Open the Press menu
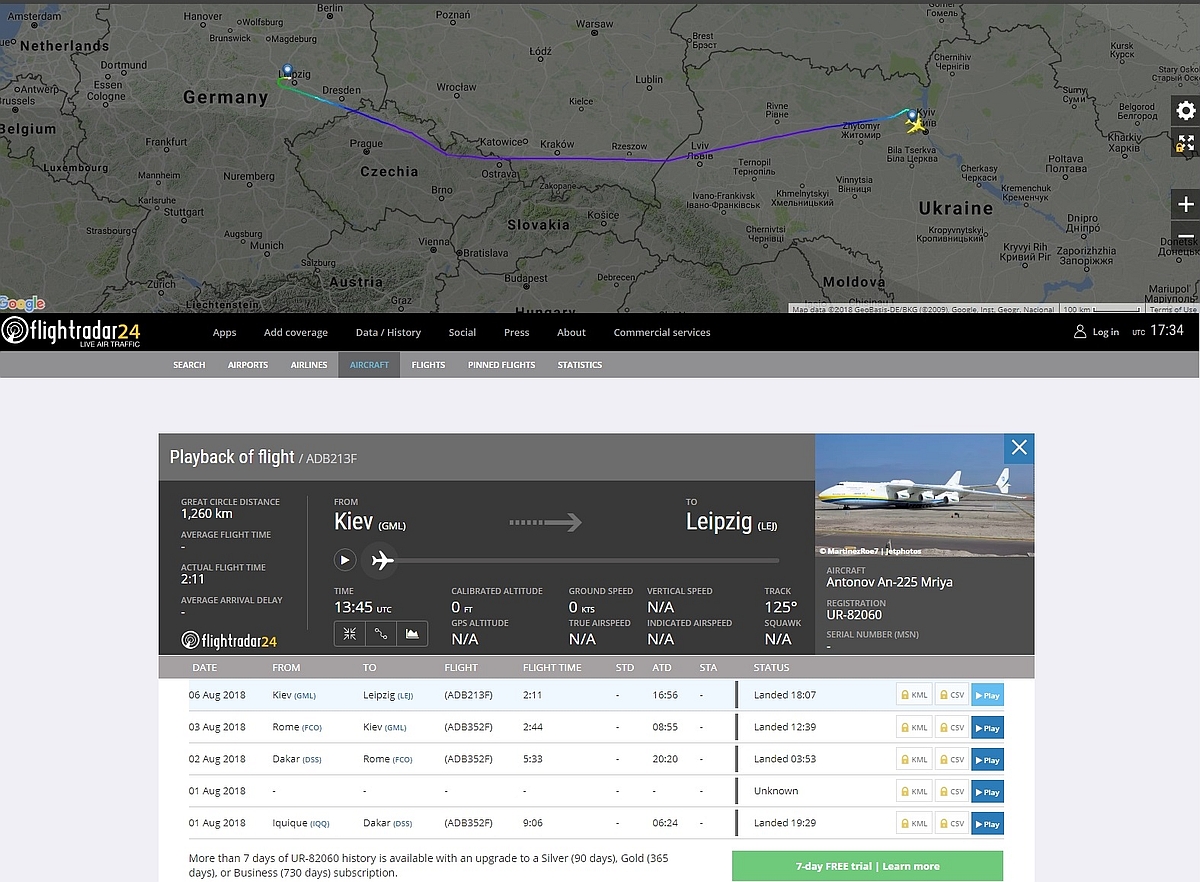The height and width of the screenshot is (882, 1200). [x=516, y=332]
